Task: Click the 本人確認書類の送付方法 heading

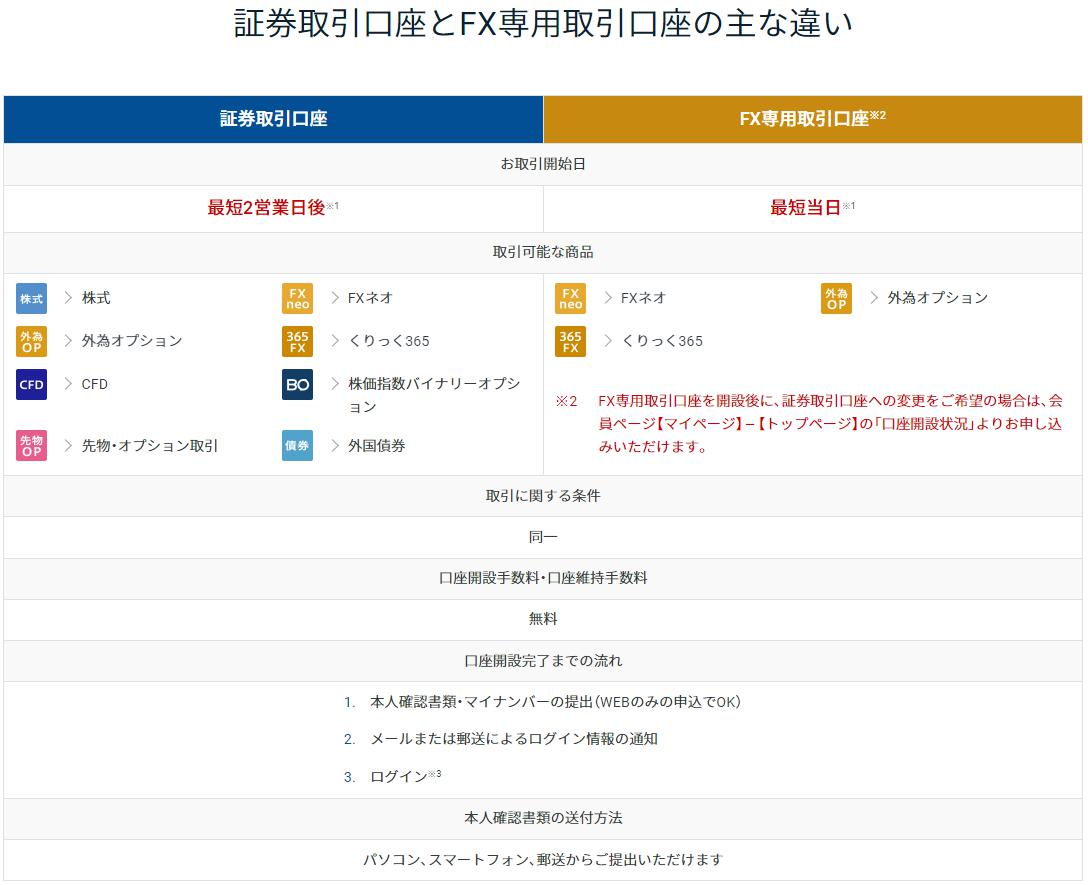Action: [x=543, y=818]
